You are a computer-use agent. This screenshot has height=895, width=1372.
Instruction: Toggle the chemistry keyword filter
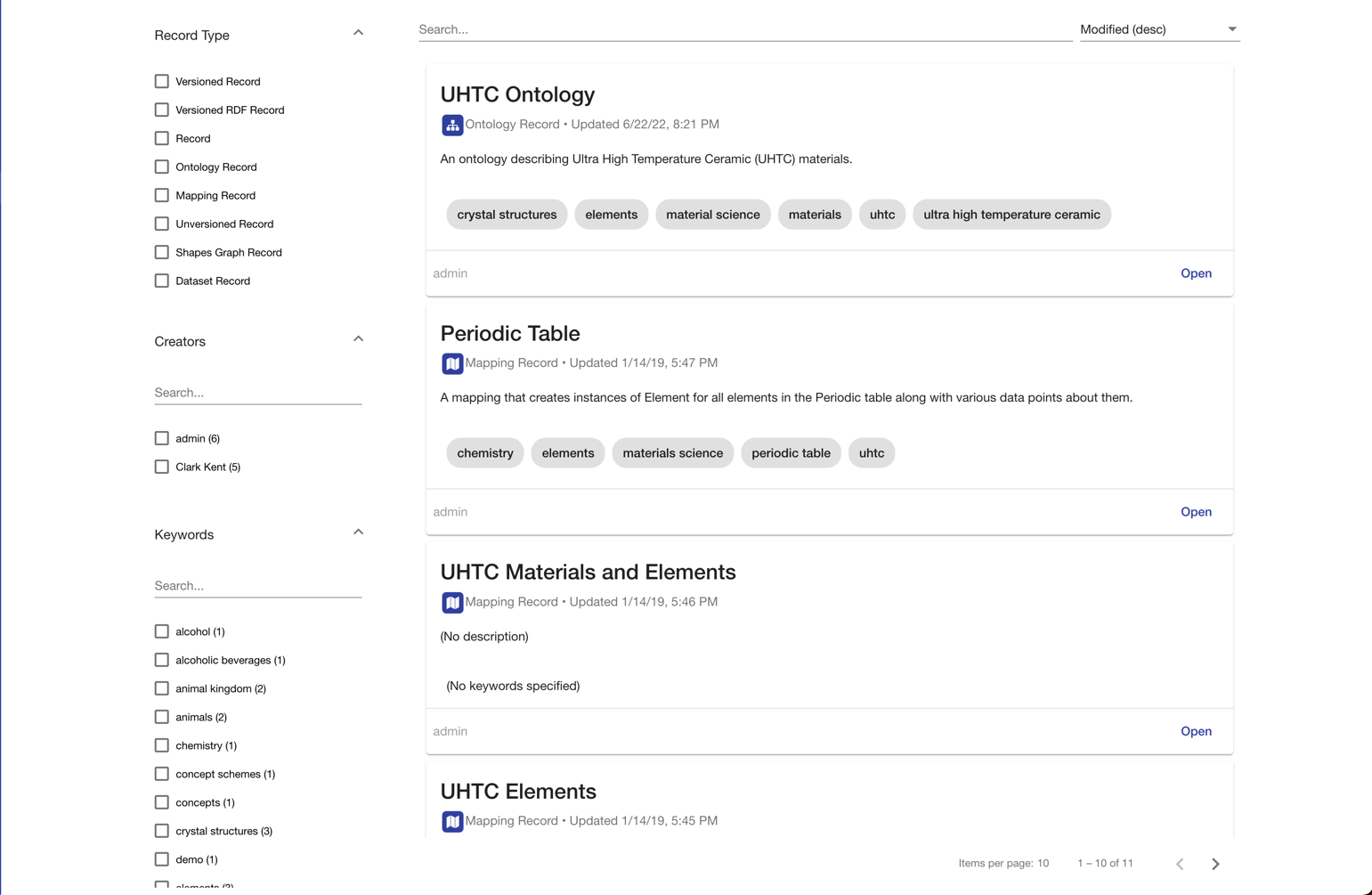tap(161, 745)
